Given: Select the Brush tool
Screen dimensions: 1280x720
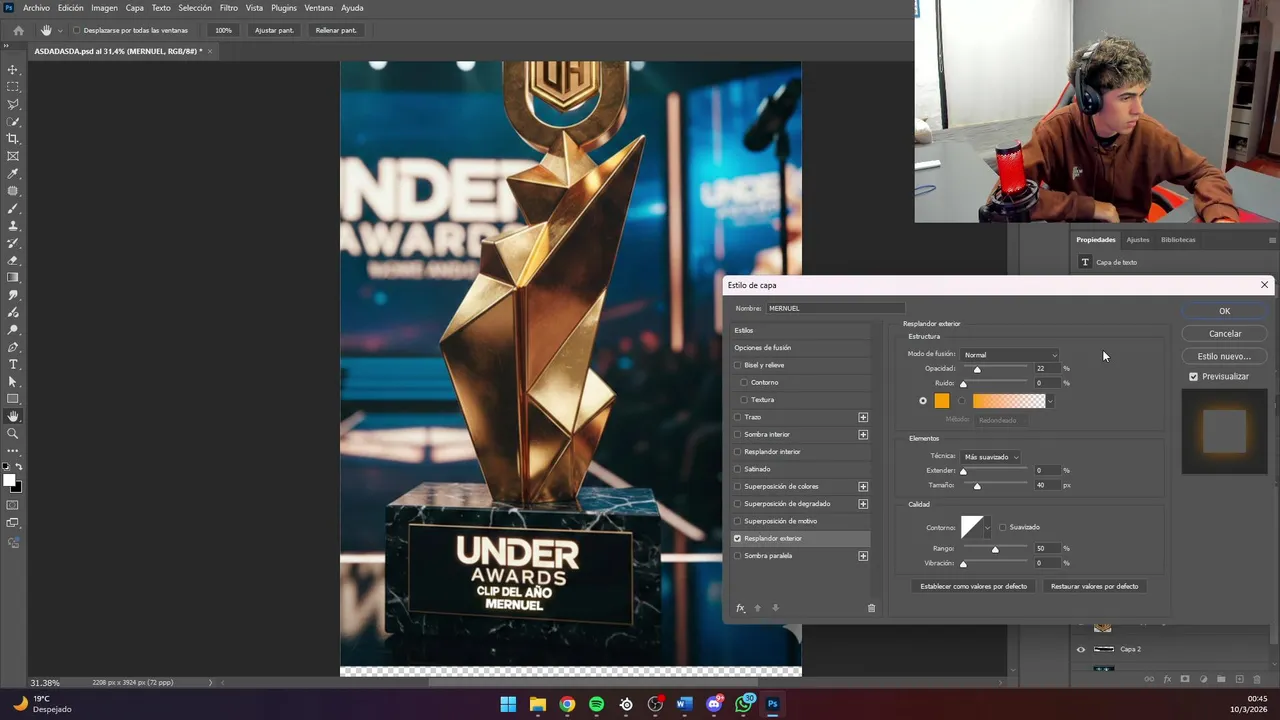Looking at the screenshot, I should coord(13,209).
